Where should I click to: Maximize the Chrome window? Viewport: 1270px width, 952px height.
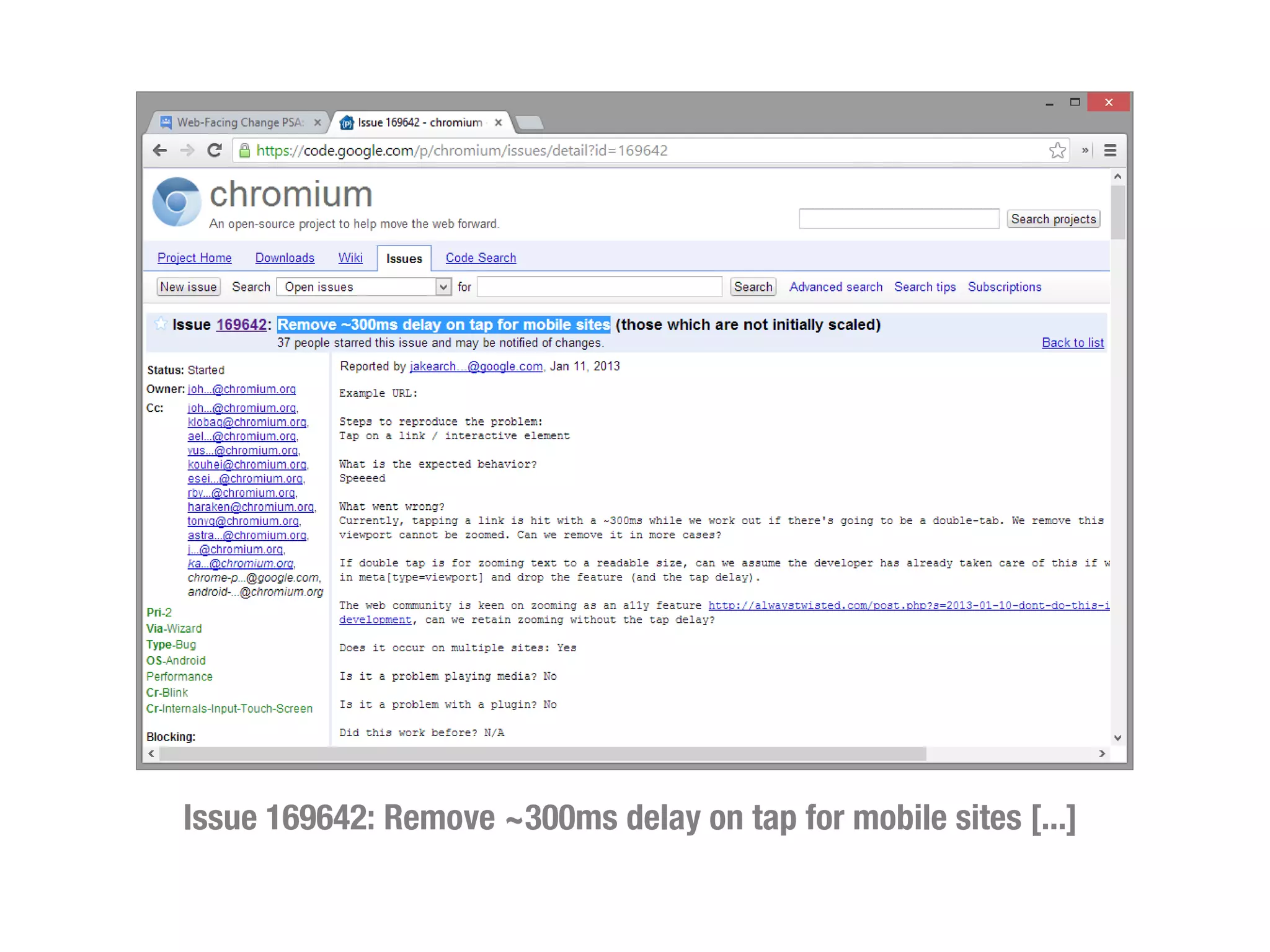tap(1075, 102)
